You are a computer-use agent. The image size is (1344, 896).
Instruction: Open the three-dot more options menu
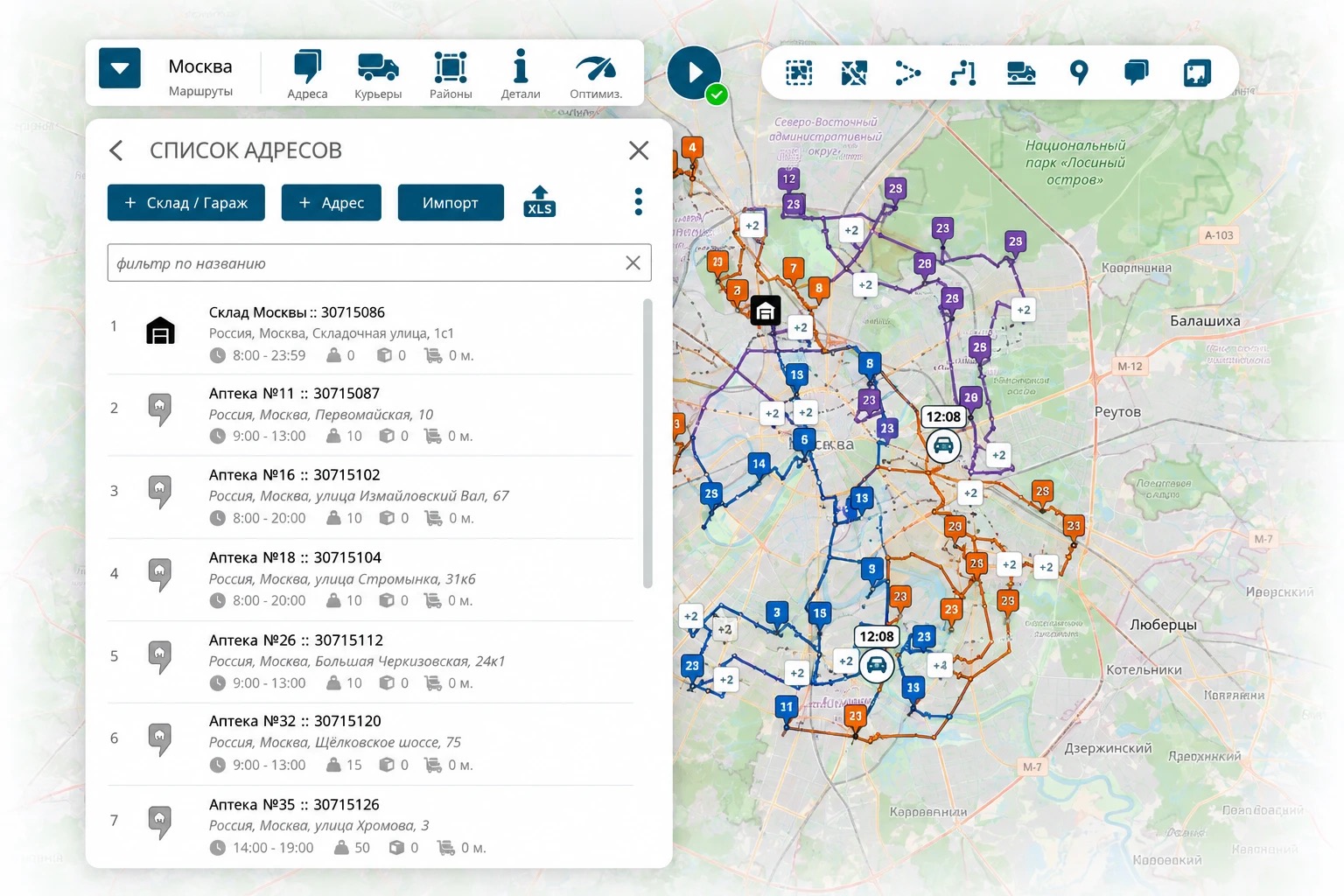[639, 201]
